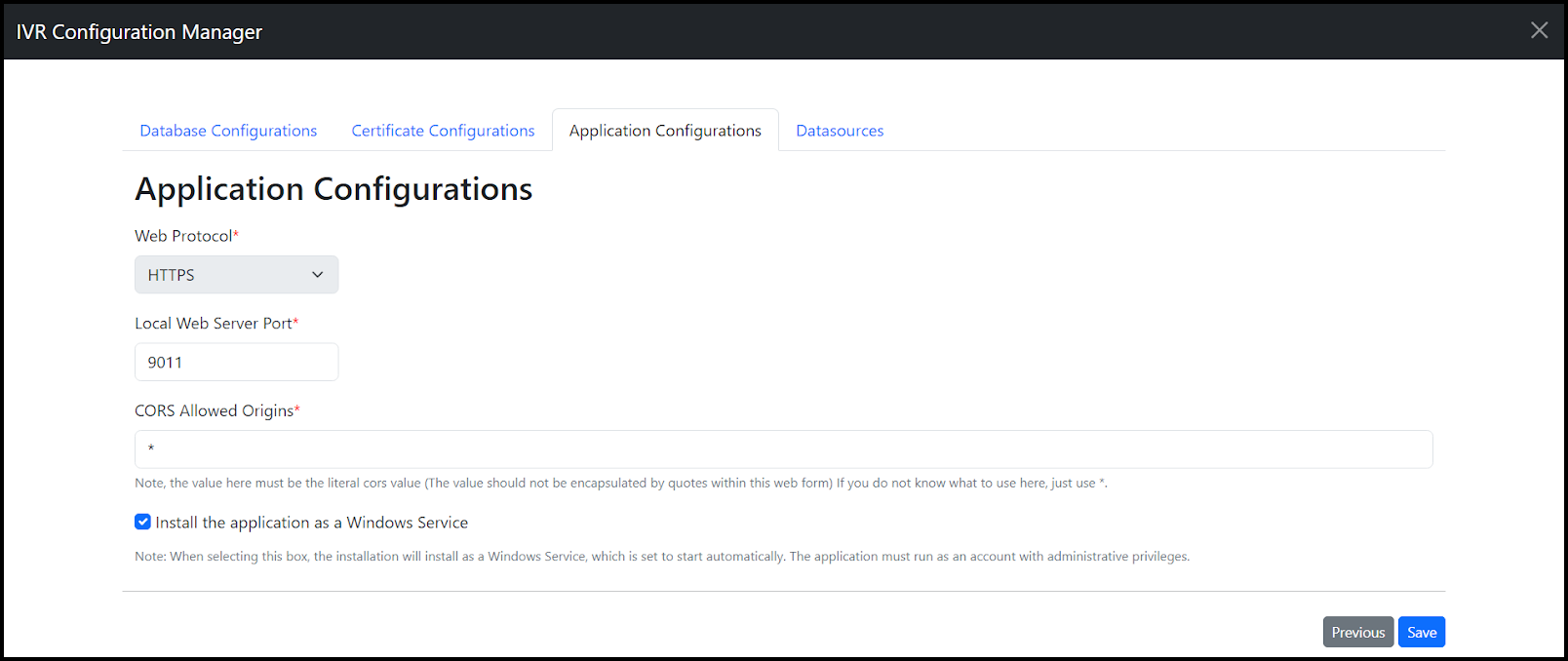Focus the Local Web Server Port field

pyautogui.click(x=236, y=363)
